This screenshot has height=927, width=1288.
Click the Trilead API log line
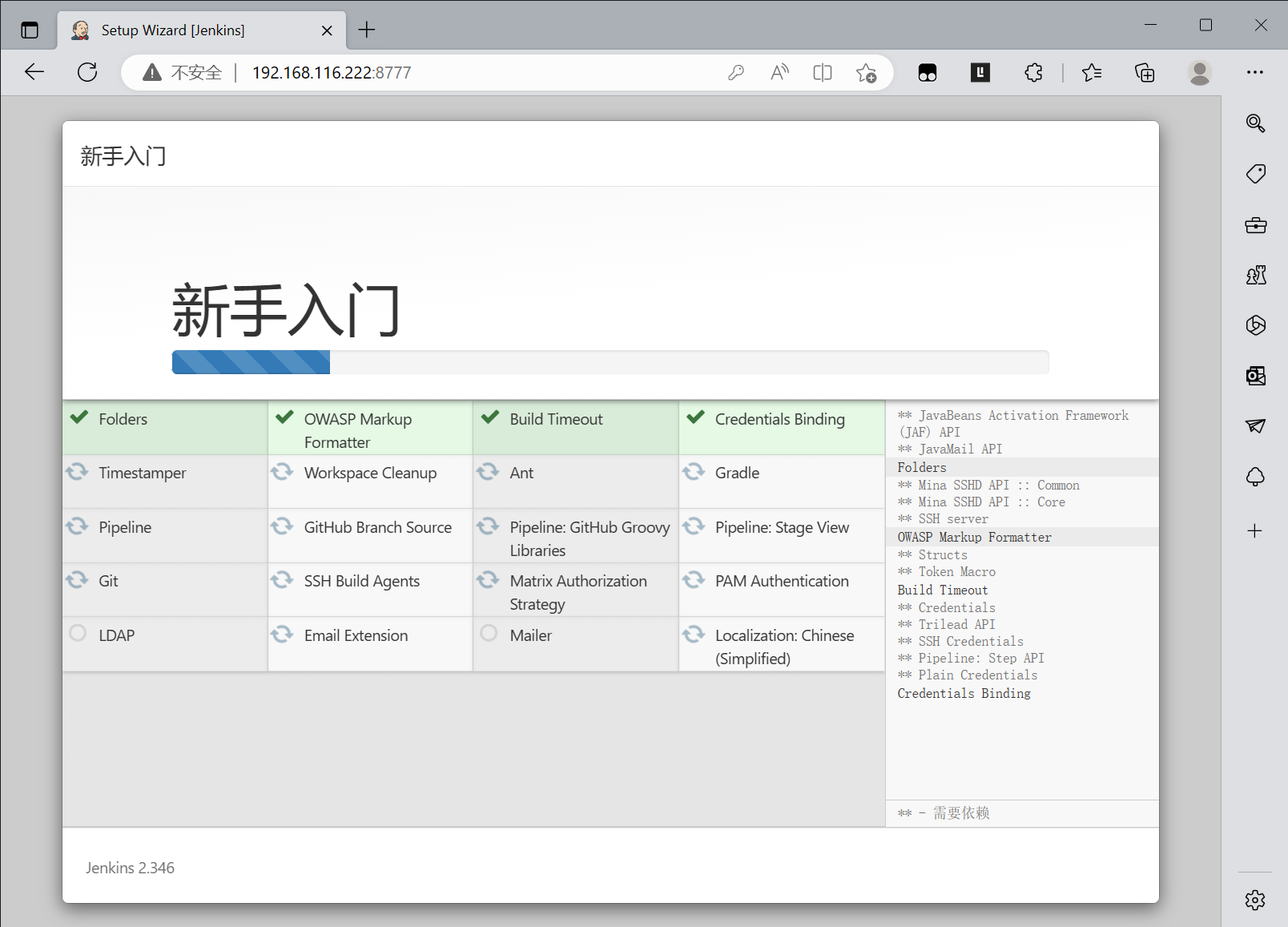(947, 625)
